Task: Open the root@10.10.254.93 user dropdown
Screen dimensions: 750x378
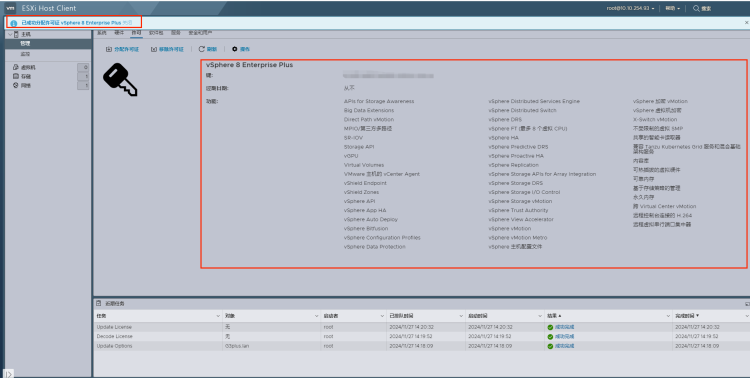Action: coord(631,8)
